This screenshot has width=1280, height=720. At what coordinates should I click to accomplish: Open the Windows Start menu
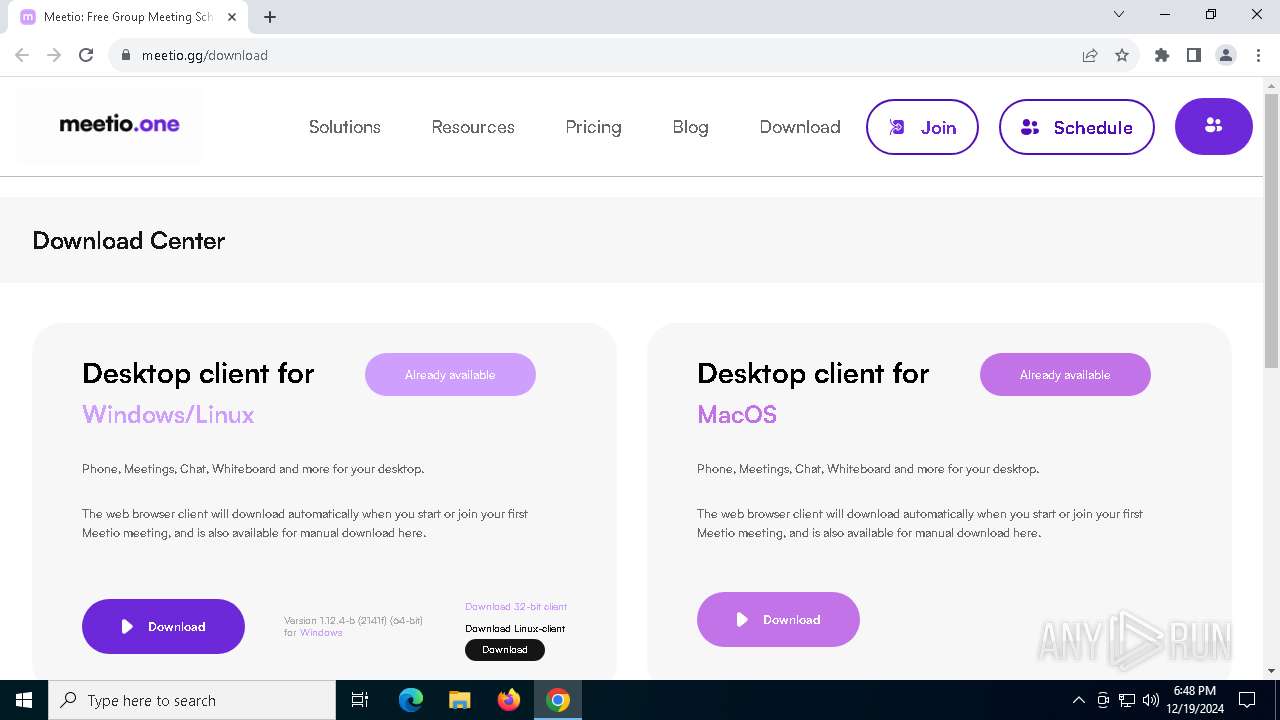24,700
